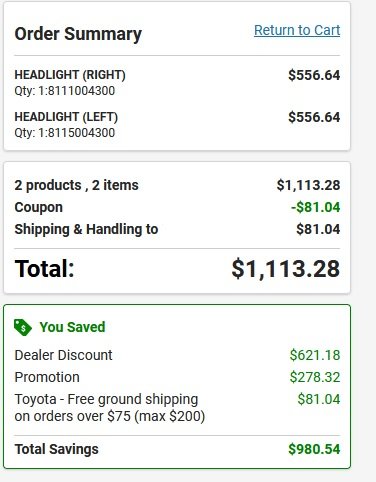Viewport: 376px width, 482px height.
Task: Click the HEADLIGHT (LEFT) item name
Action: click(x=66, y=117)
